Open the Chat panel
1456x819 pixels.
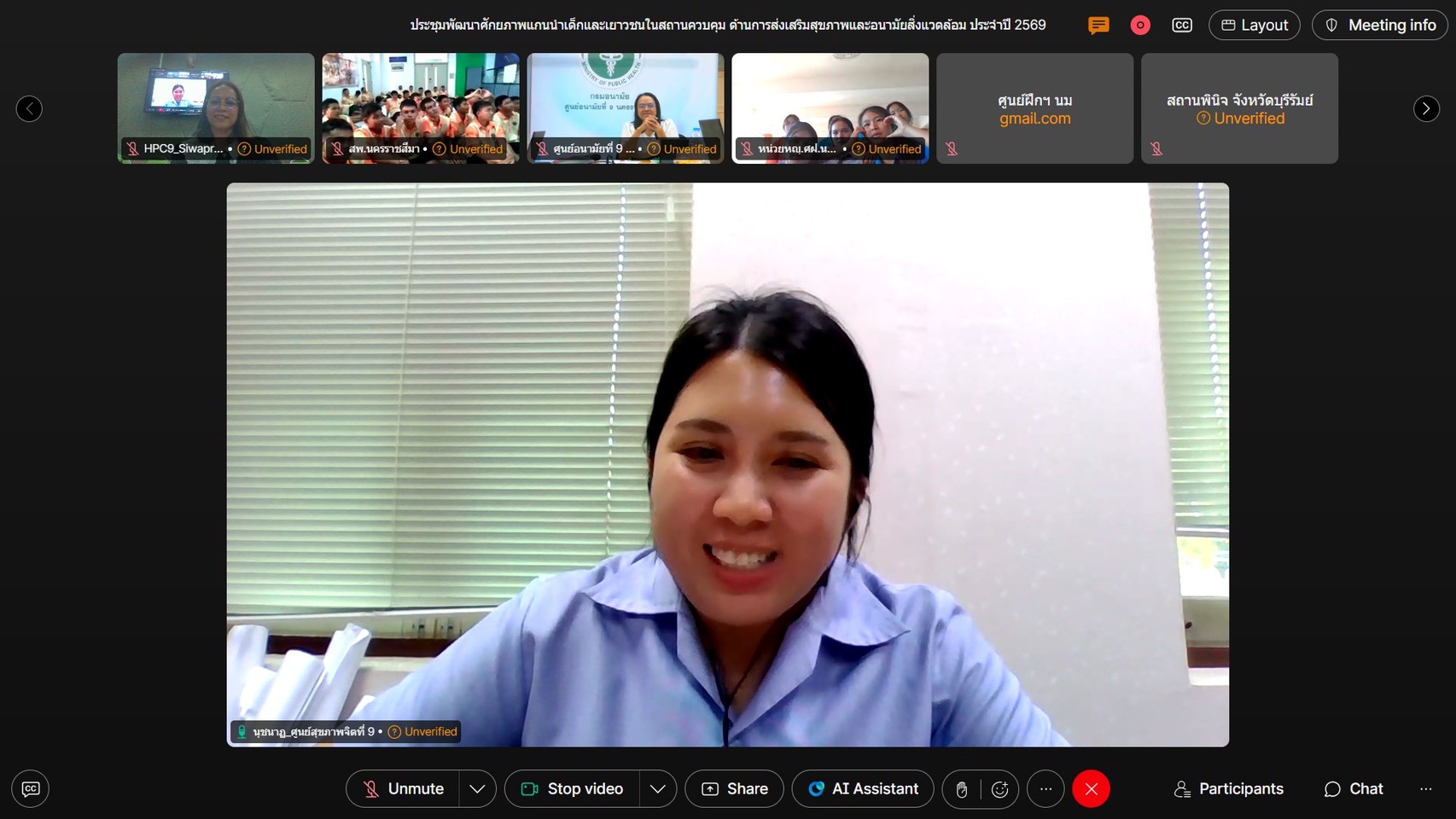[x=1354, y=789]
